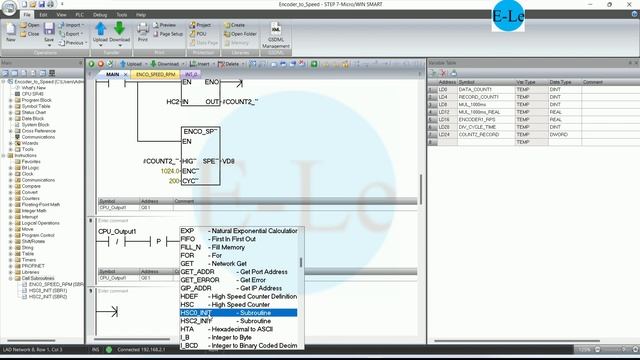
Task: Open GSDML Management
Action: pos(276,35)
